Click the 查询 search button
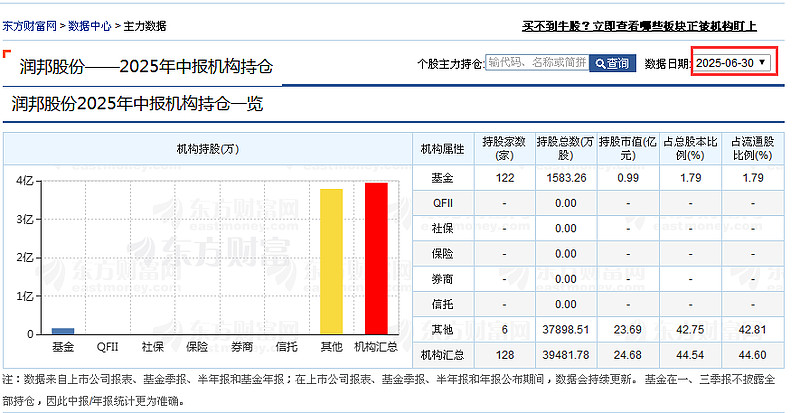Screen dimensions: 800x413 coord(612,63)
